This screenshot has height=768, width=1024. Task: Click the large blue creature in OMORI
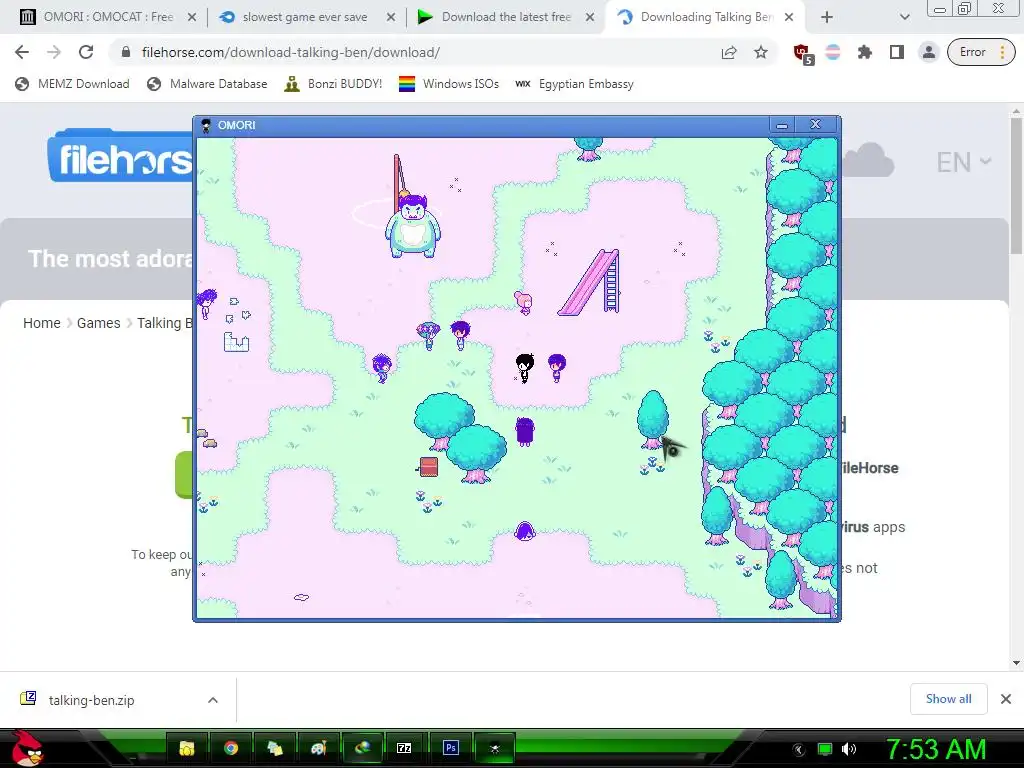coord(412,226)
